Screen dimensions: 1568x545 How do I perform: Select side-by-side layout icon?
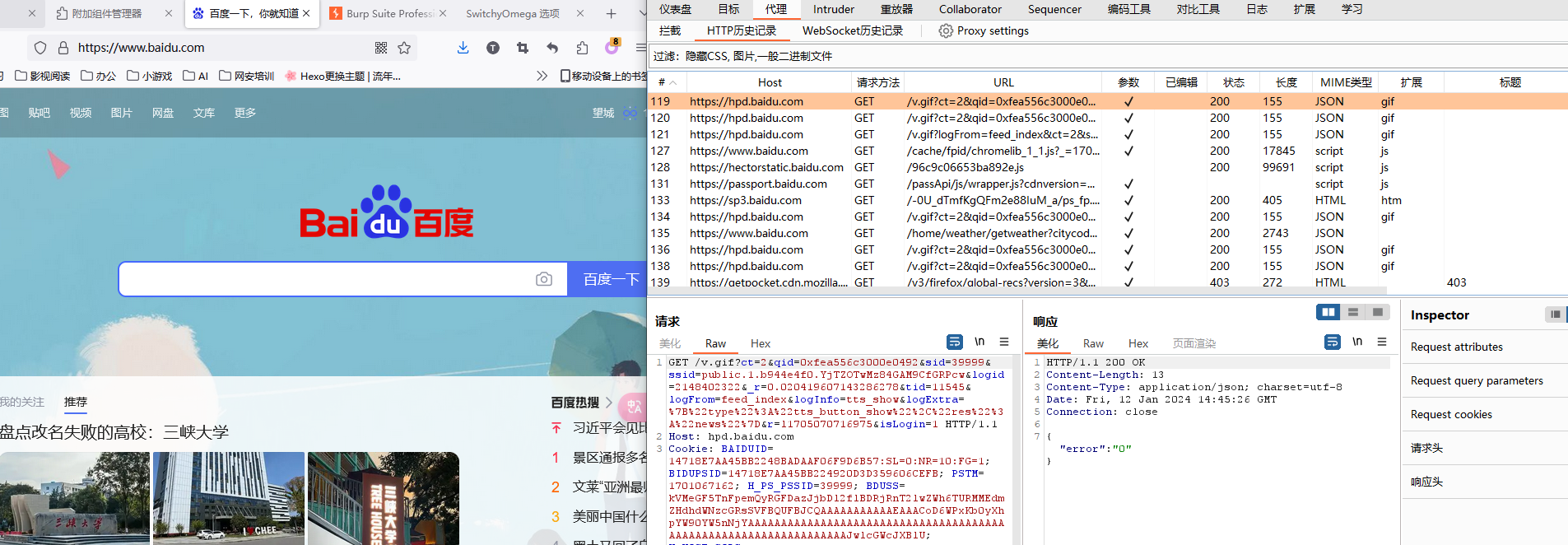1328,312
